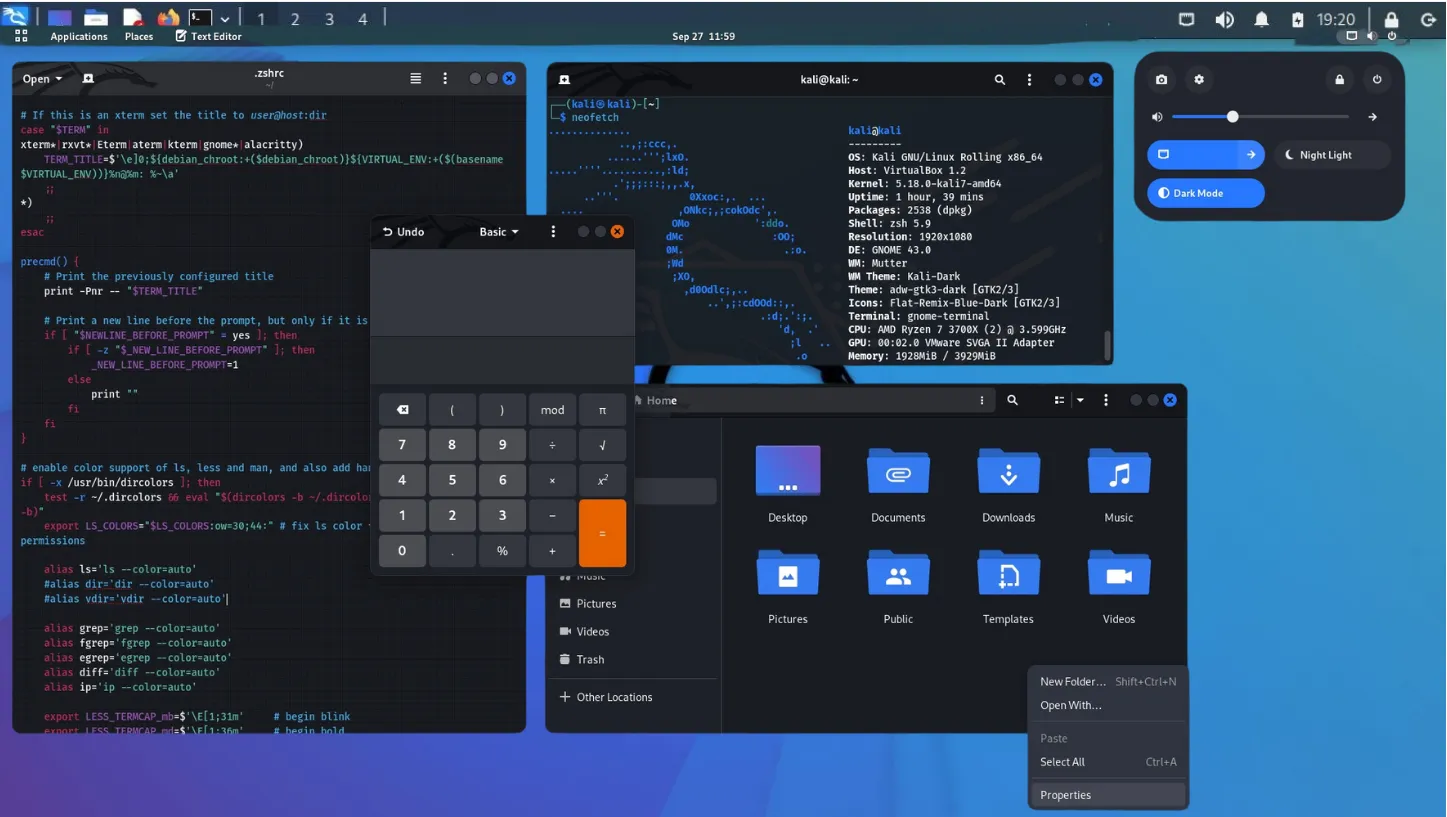This screenshot has width=1447, height=817.
Task: Choose Properties from the context menu
Action: coord(1065,794)
